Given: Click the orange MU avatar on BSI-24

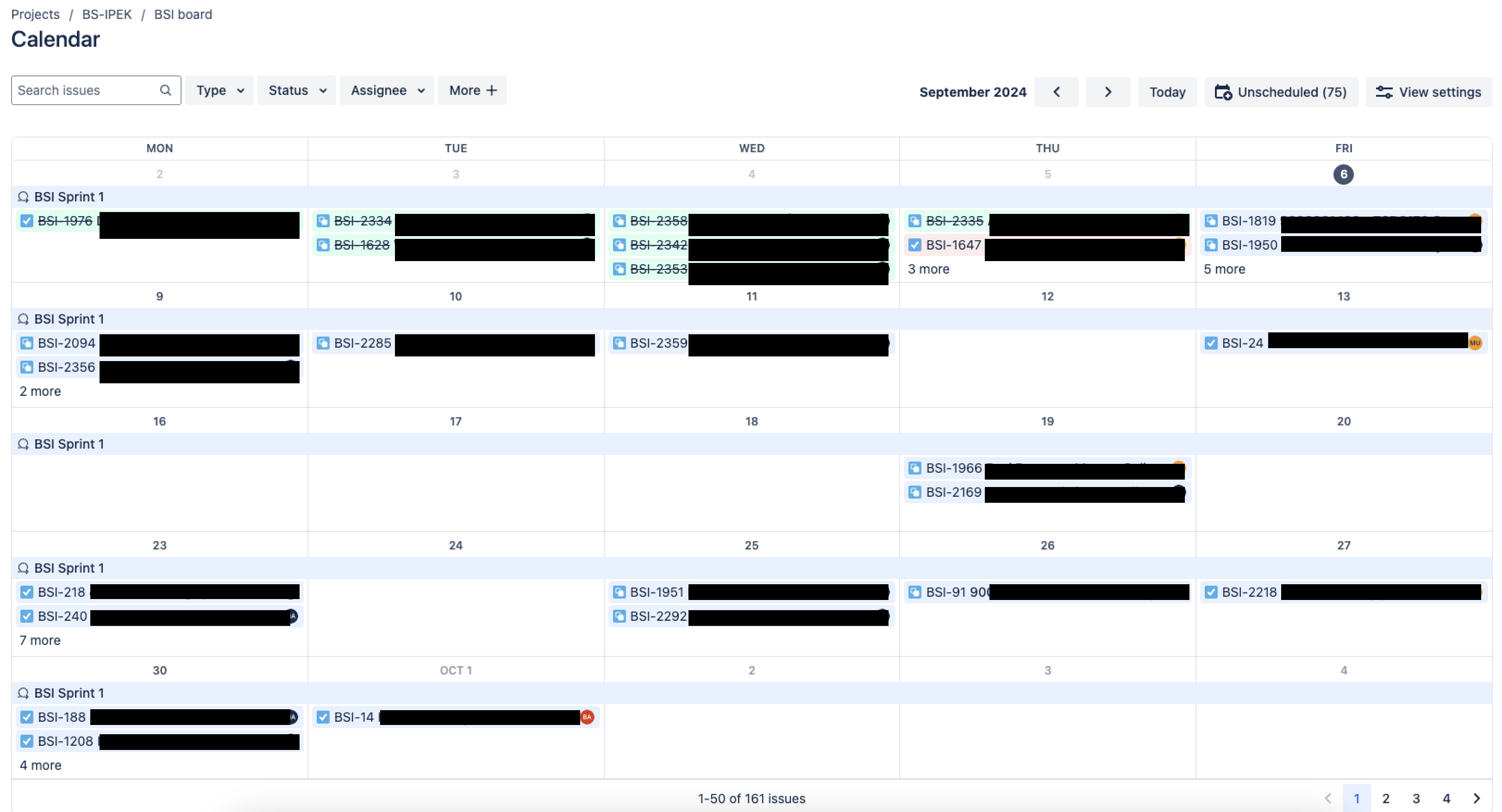Looking at the screenshot, I should (x=1475, y=344).
